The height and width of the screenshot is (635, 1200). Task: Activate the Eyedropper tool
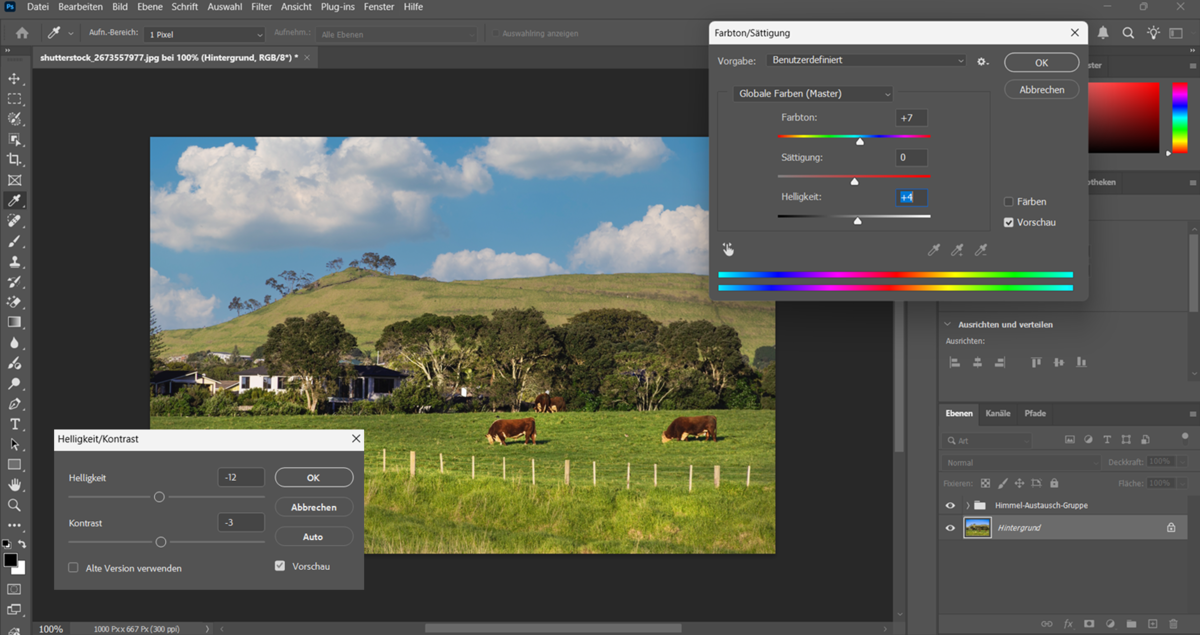tap(14, 200)
